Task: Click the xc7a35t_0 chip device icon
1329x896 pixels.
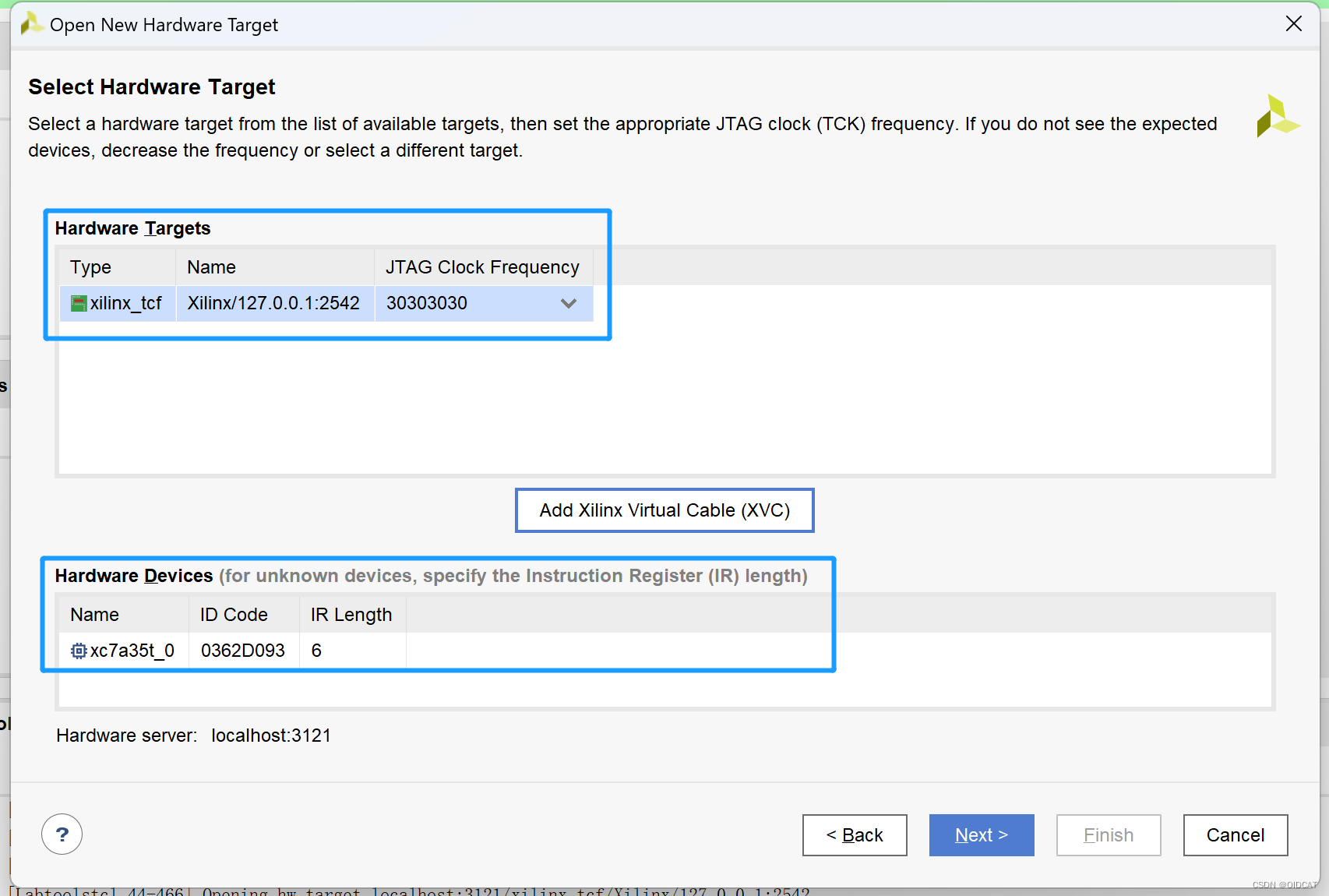Action: [x=79, y=651]
